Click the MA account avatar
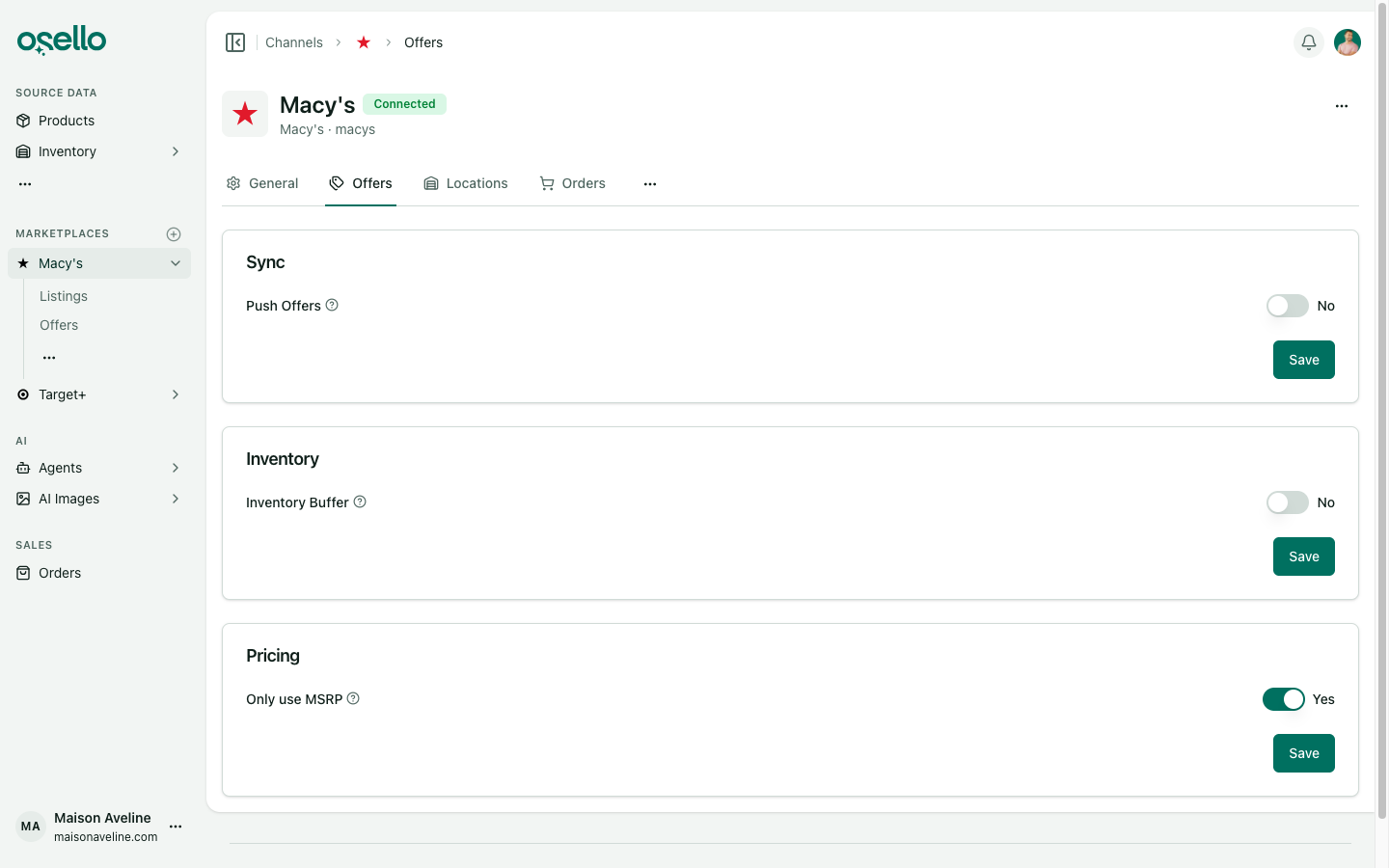 click(x=31, y=827)
